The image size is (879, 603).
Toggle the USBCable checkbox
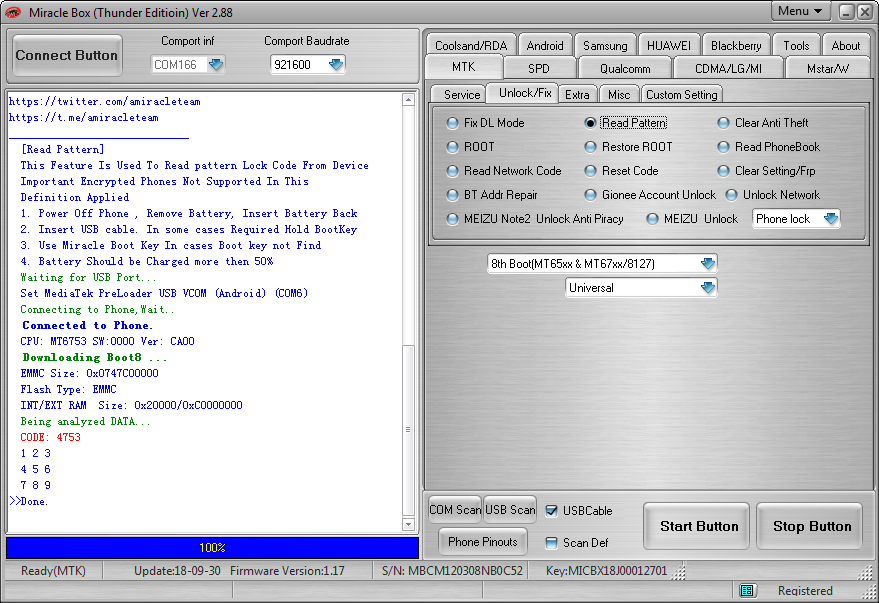tap(552, 511)
